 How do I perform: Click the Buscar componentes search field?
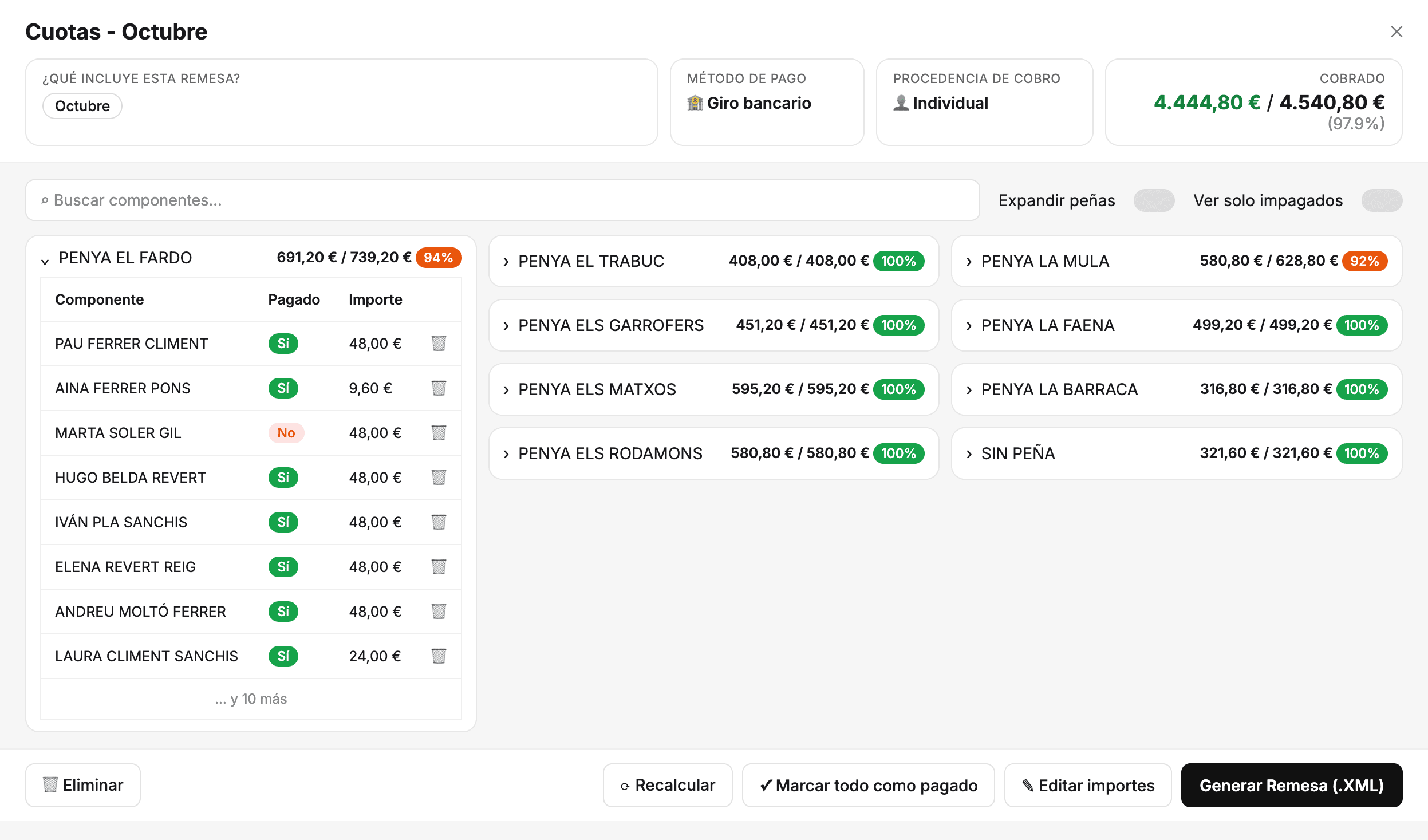pyautogui.click(x=503, y=200)
